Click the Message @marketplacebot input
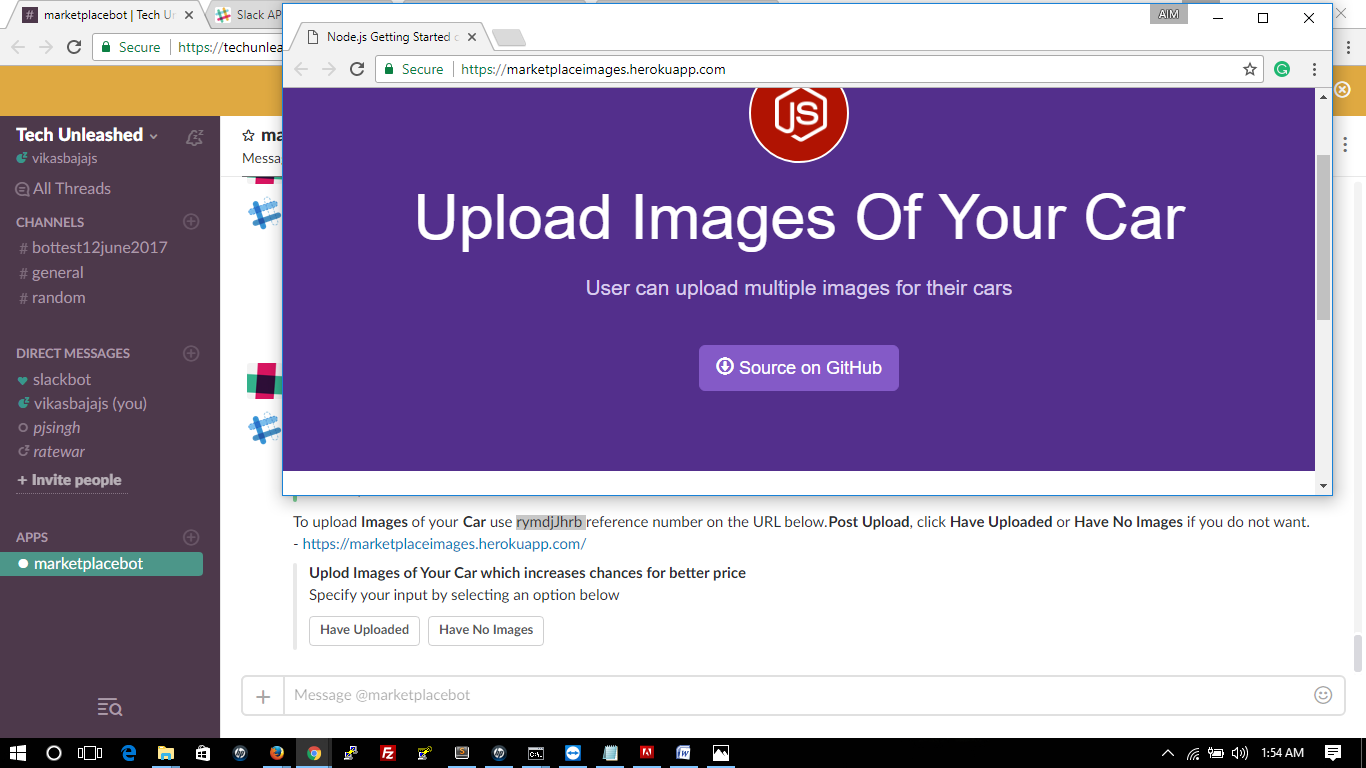The width and height of the screenshot is (1366, 768). pyautogui.click(x=798, y=695)
